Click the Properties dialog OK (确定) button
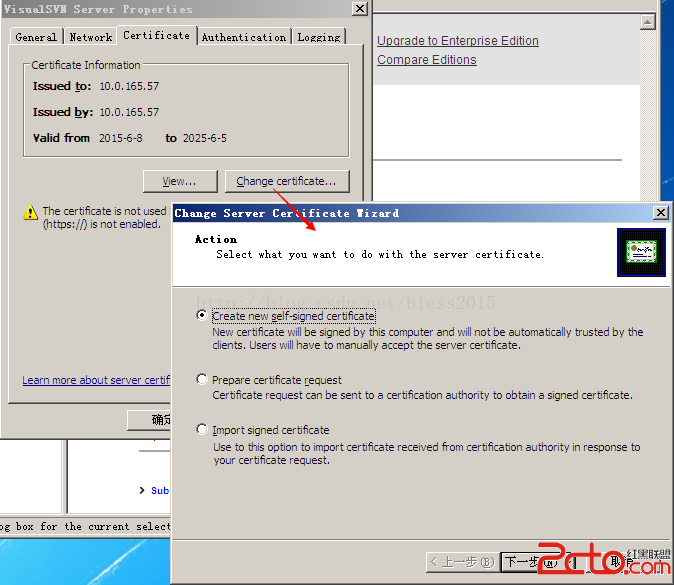The image size is (674, 585). click(150, 420)
